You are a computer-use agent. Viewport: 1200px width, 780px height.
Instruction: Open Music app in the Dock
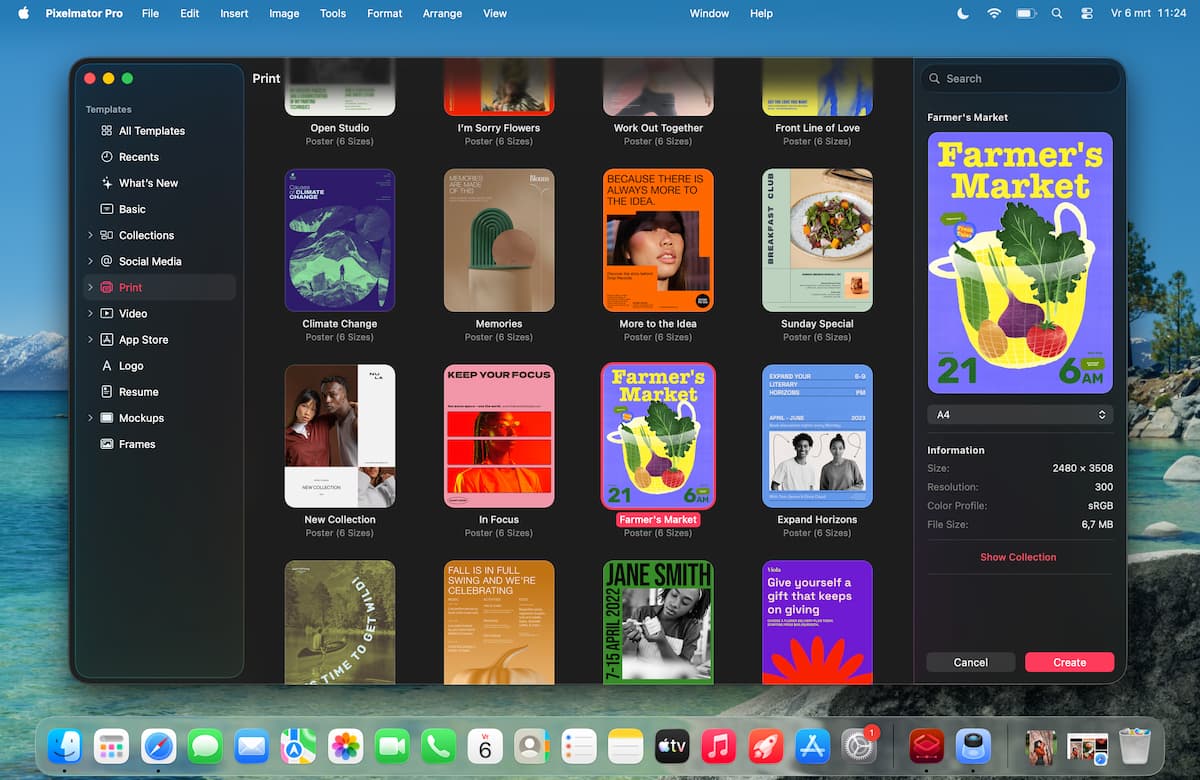click(719, 746)
